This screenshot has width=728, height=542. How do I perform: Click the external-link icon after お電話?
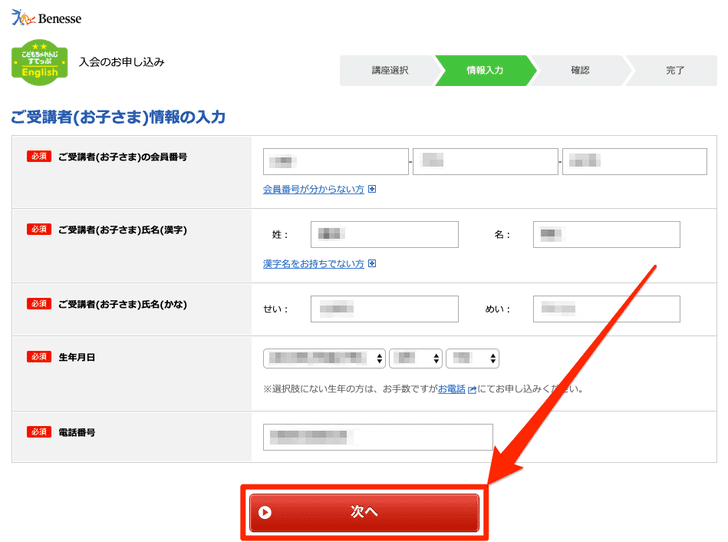point(472,390)
